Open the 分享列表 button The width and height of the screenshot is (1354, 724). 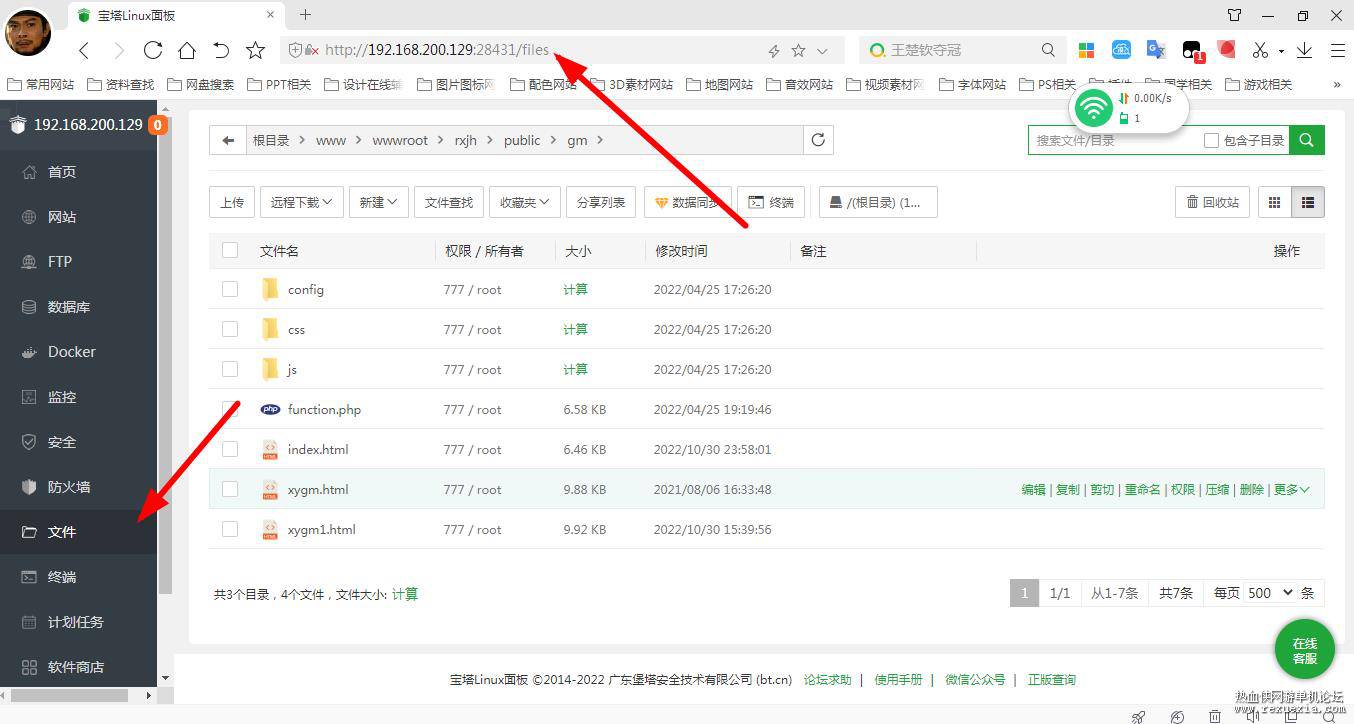601,202
